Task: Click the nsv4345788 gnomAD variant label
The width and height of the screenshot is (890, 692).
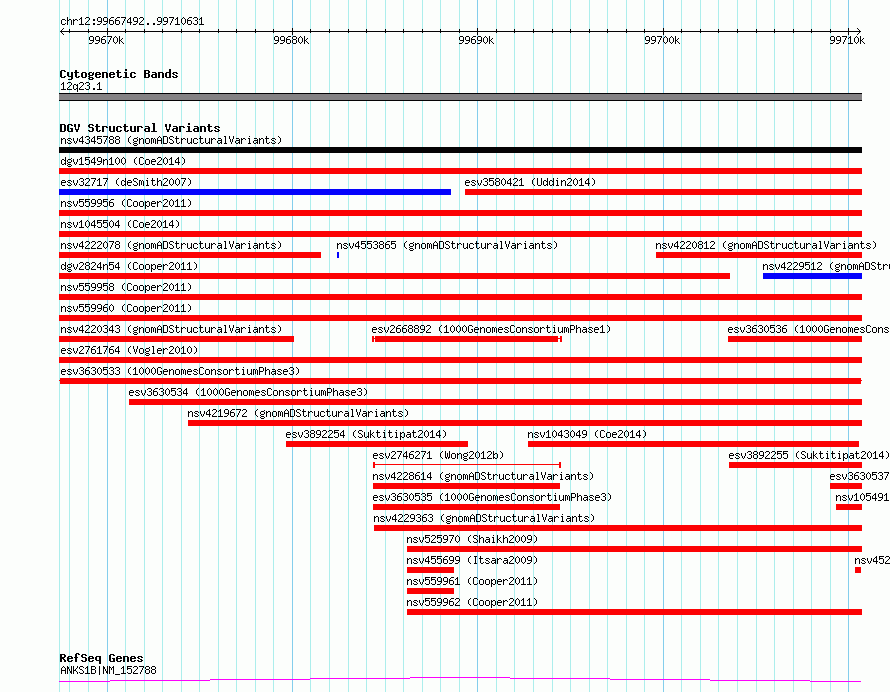Action: [171, 140]
